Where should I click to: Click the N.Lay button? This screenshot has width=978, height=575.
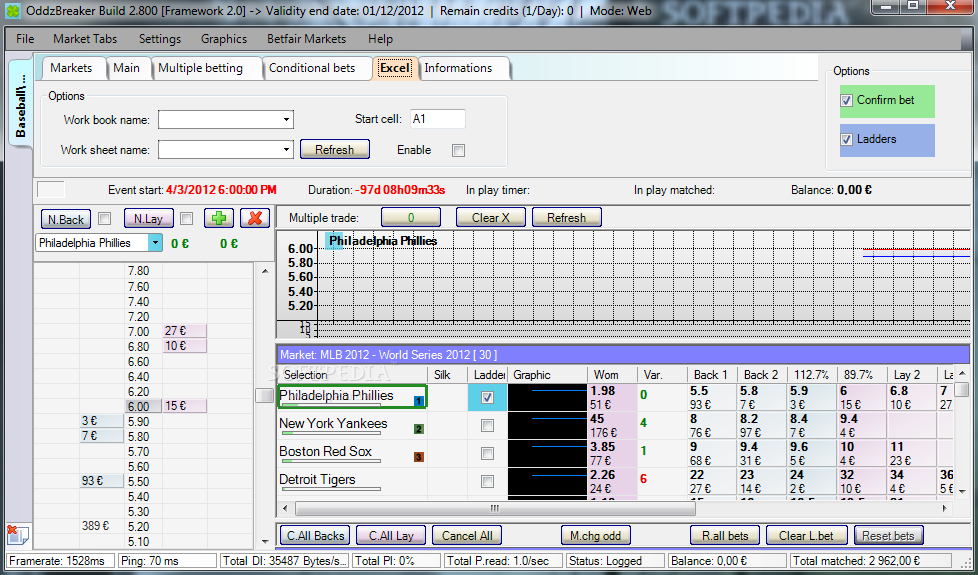[148, 219]
